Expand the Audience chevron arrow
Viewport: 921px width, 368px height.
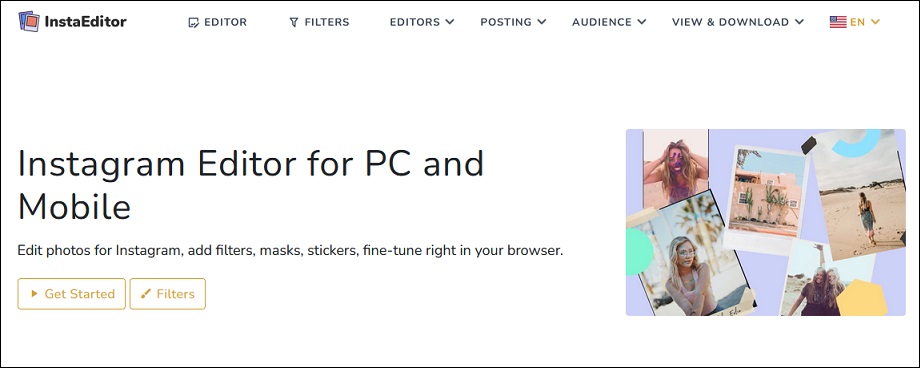[641, 22]
